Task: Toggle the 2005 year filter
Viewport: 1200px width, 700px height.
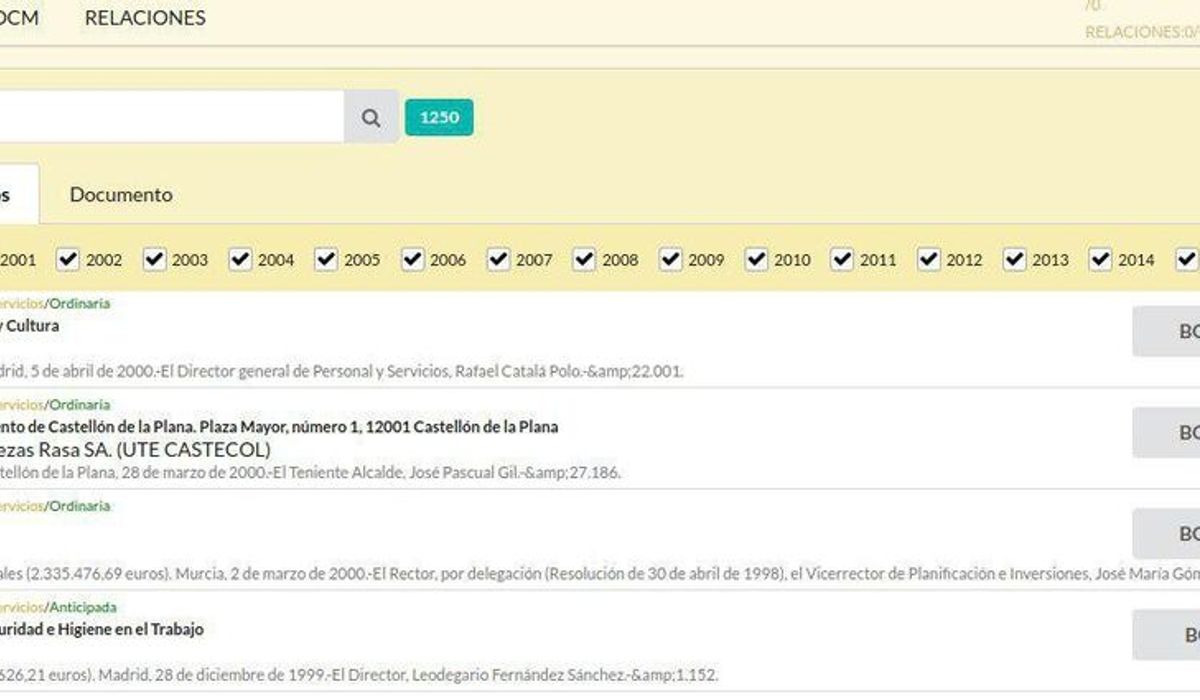Action: click(x=326, y=259)
